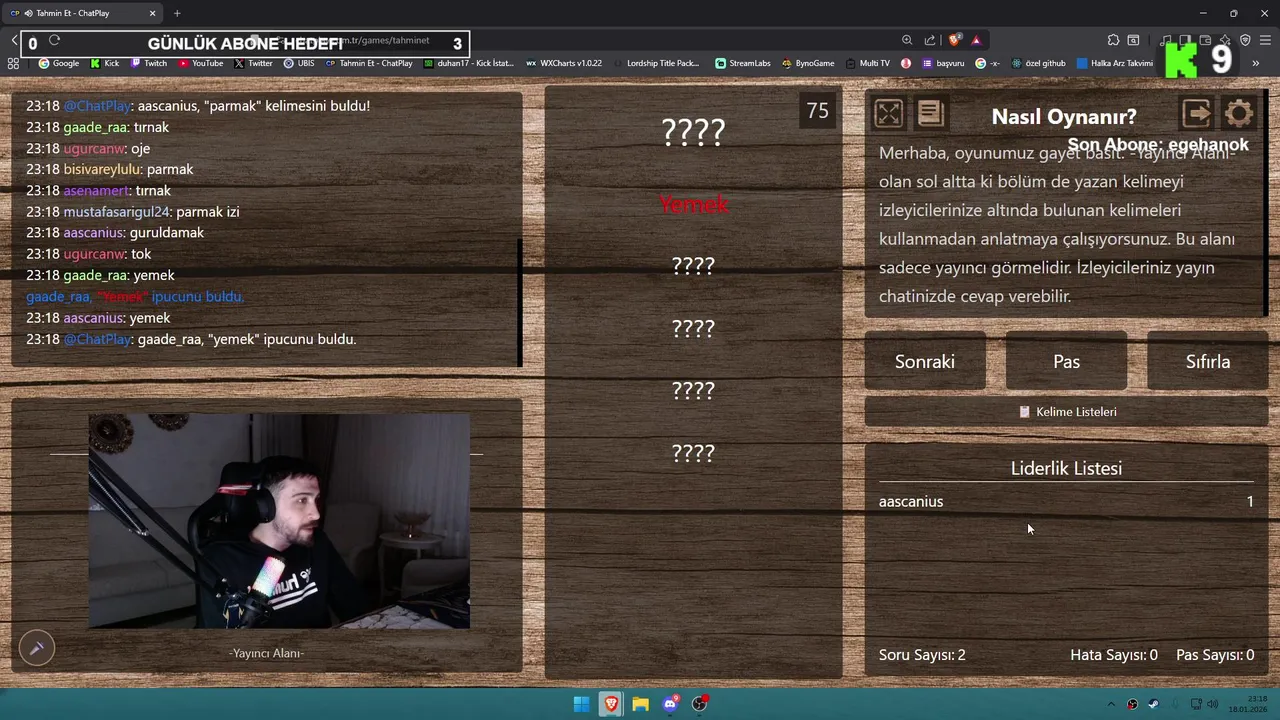Image resolution: width=1280 pixels, height=720 pixels.
Task: Open the Lordship Title Pack bookmark
Action: click(656, 63)
